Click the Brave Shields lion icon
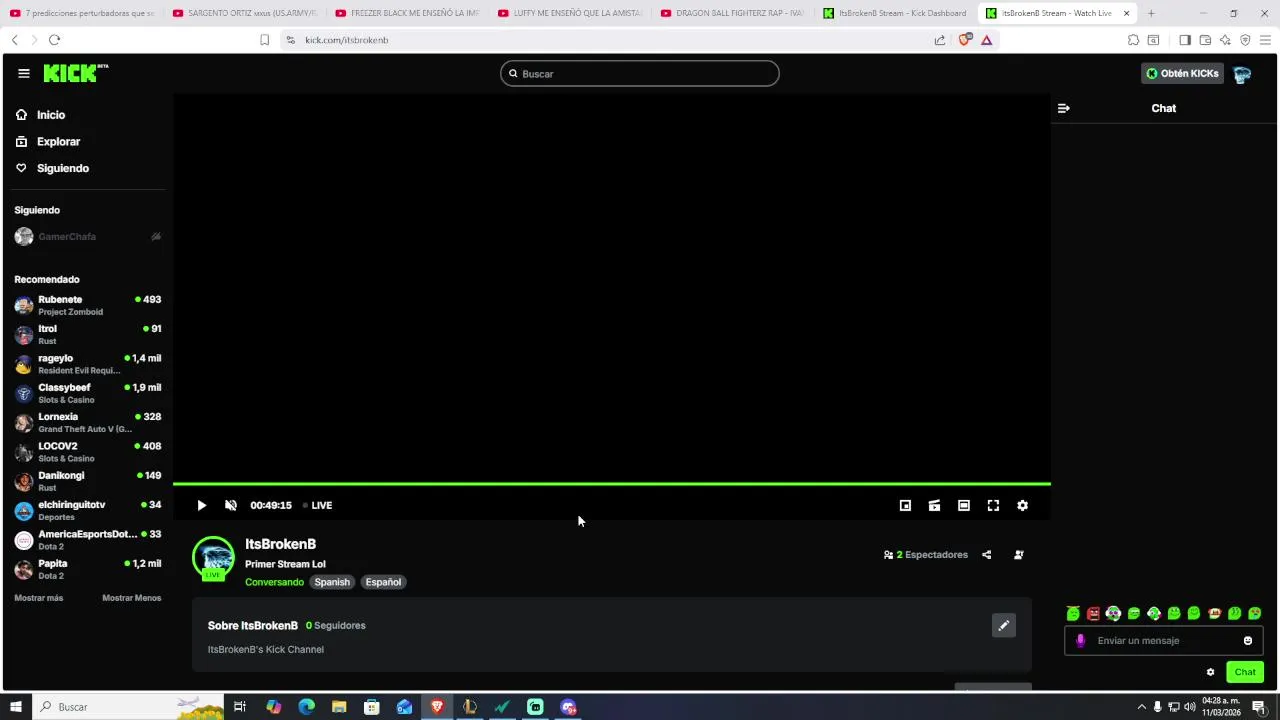The height and width of the screenshot is (720, 1280). [964, 40]
